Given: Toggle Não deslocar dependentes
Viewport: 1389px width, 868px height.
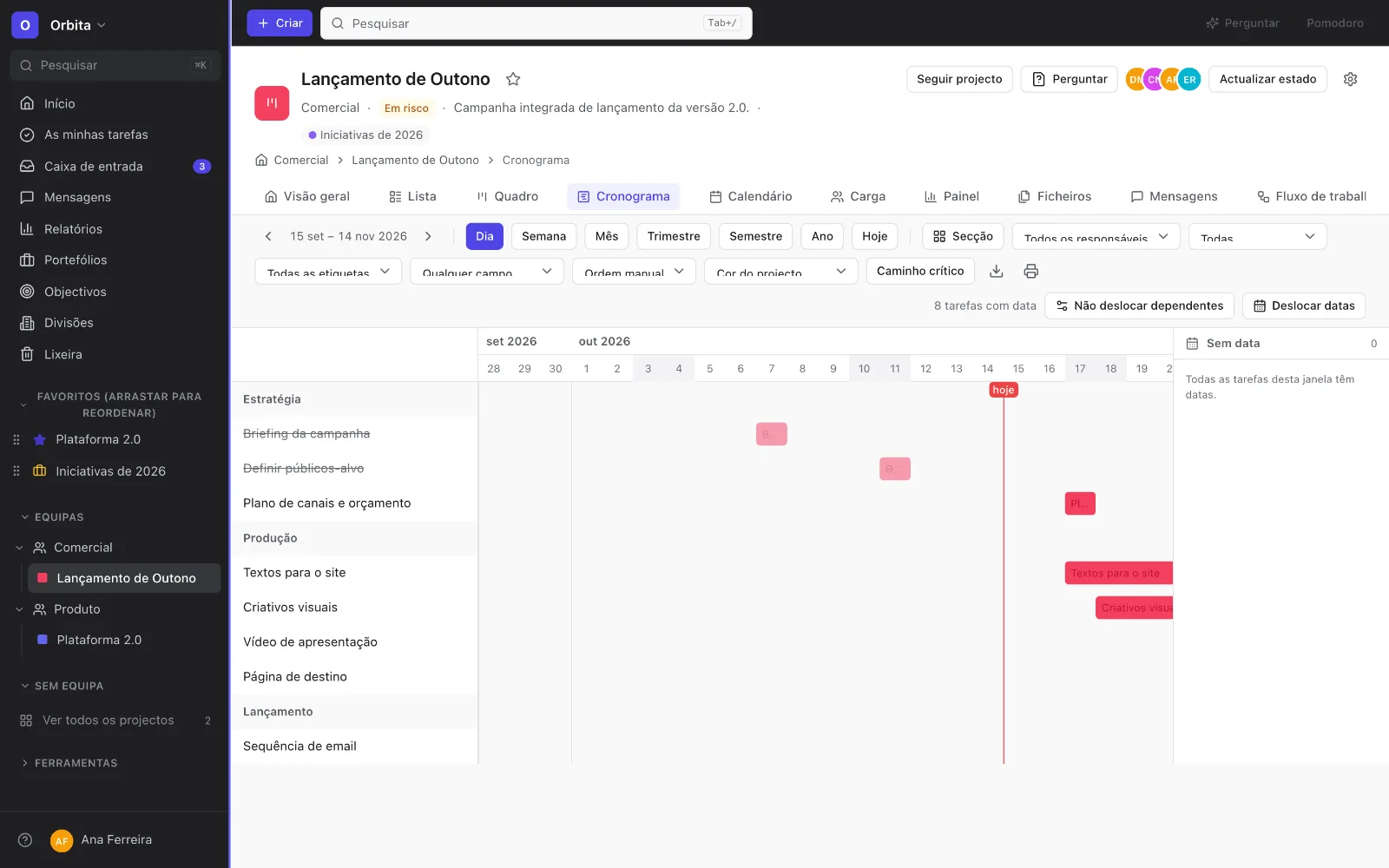Looking at the screenshot, I should (x=1139, y=306).
